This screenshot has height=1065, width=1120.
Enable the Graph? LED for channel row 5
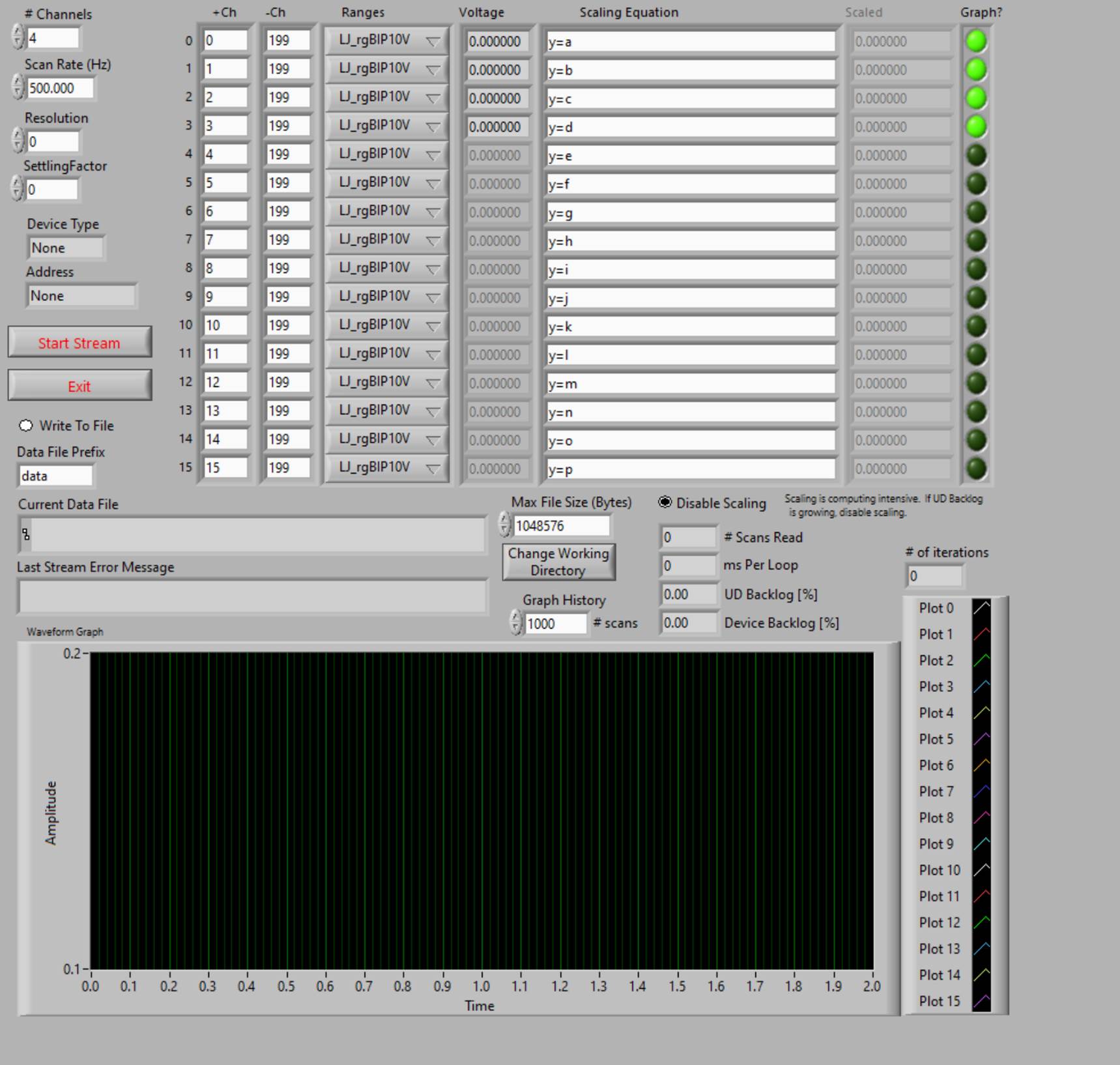point(976,184)
